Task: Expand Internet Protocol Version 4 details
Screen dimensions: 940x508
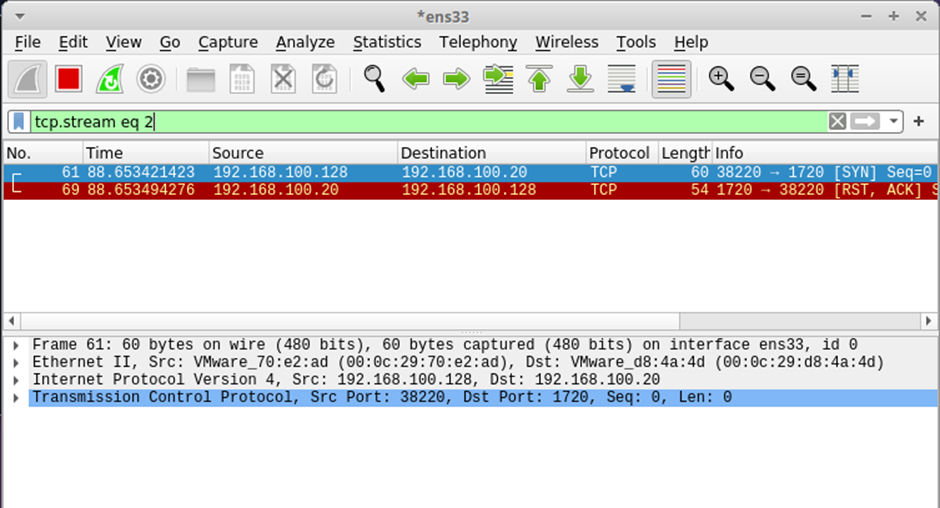Action: [x=16, y=380]
